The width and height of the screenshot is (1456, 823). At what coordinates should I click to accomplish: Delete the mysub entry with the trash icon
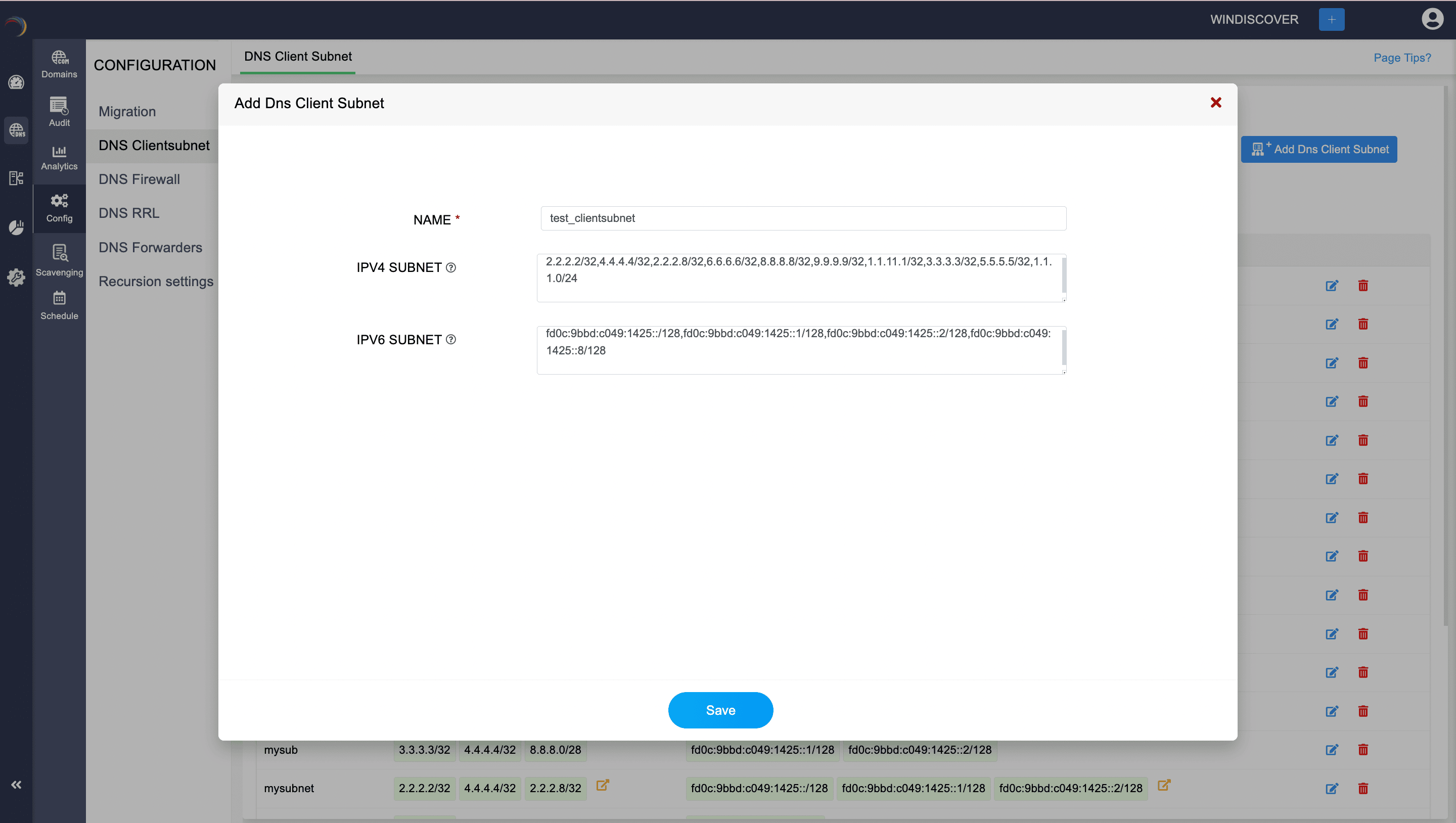pyautogui.click(x=1363, y=750)
